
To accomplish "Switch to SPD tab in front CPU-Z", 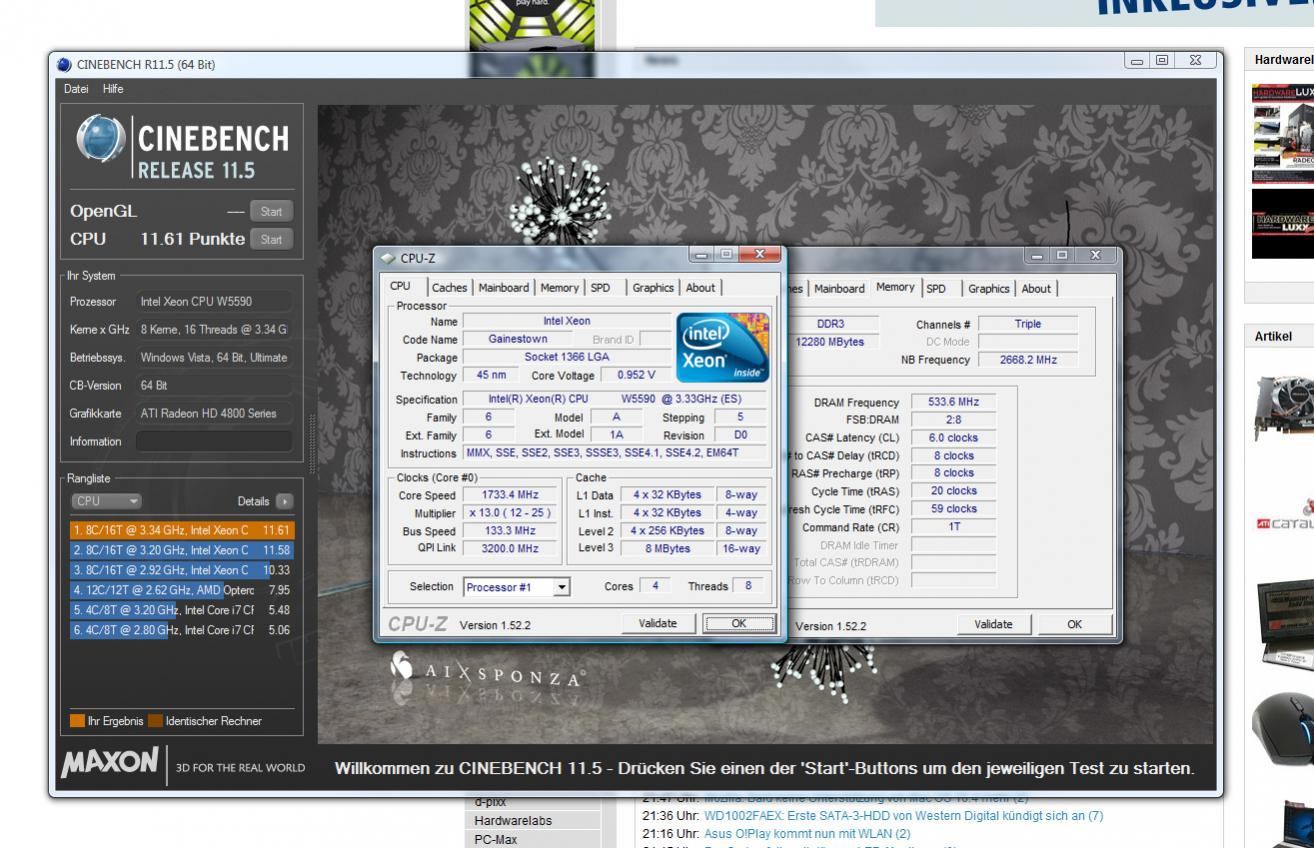I will coord(600,287).
